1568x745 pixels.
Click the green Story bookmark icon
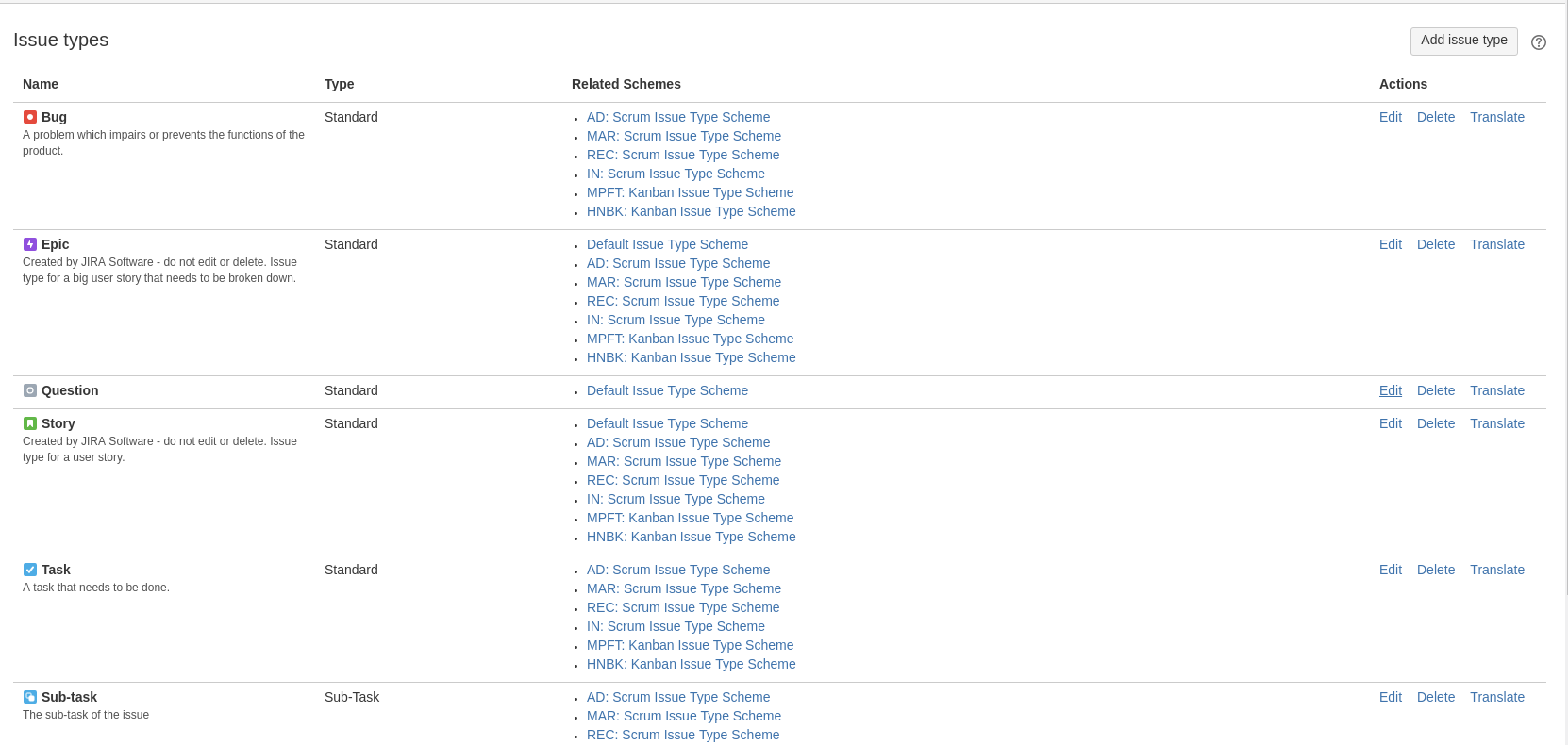[30, 423]
